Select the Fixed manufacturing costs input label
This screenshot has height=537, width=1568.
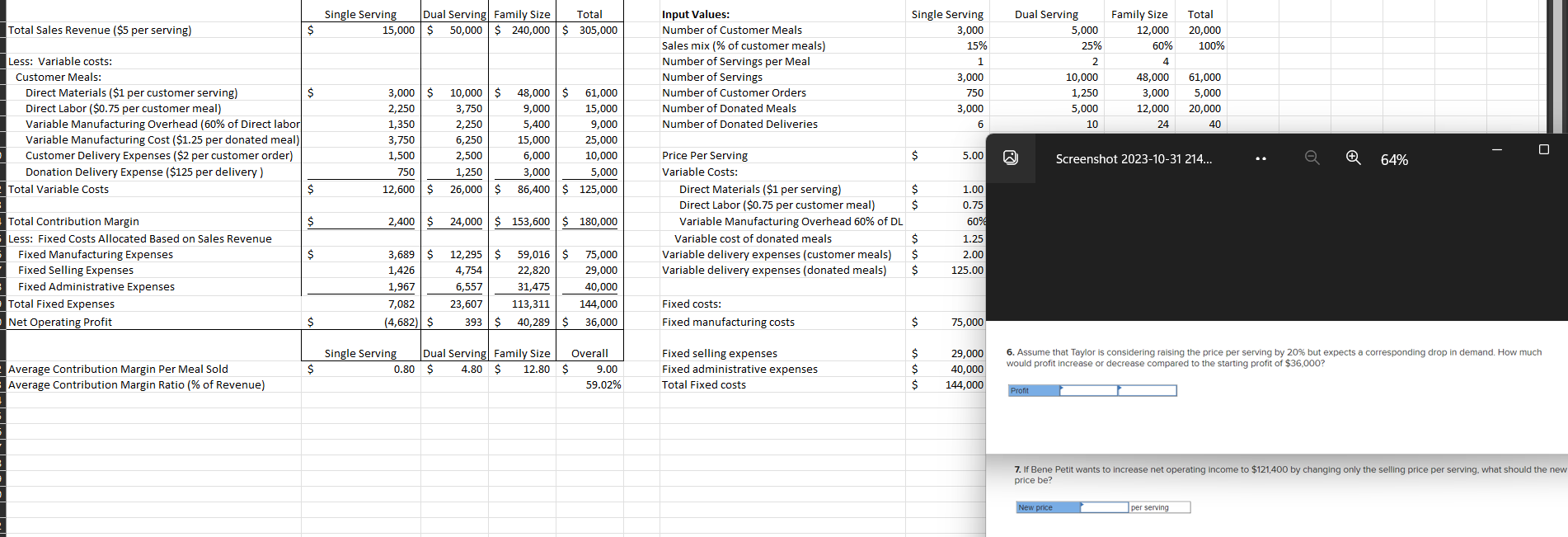pyautogui.click(x=728, y=323)
